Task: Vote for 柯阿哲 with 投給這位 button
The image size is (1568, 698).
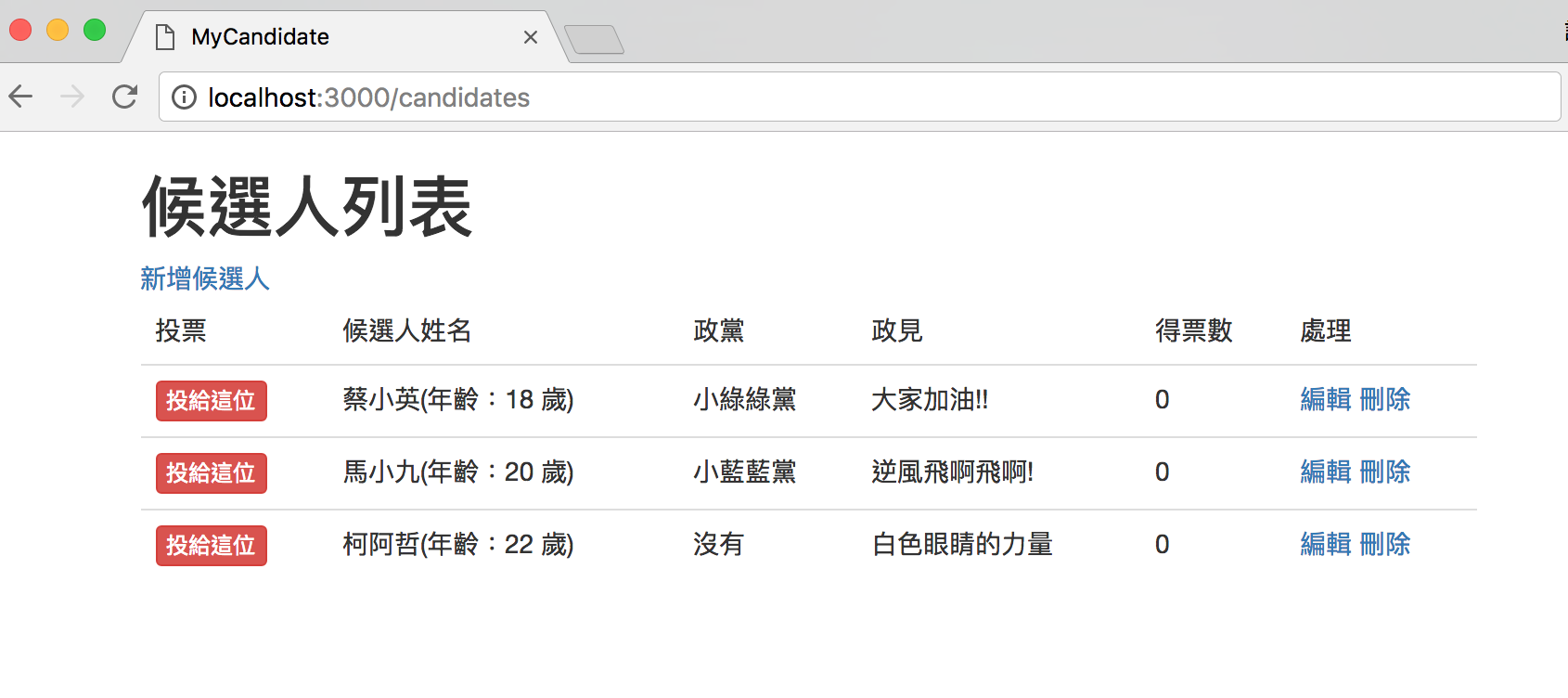Action: (212, 546)
